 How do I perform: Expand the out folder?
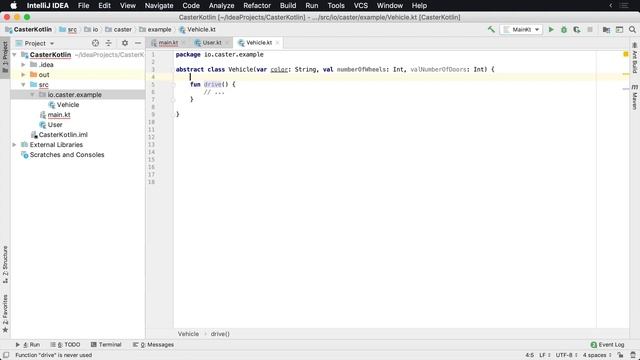[23, 75]
